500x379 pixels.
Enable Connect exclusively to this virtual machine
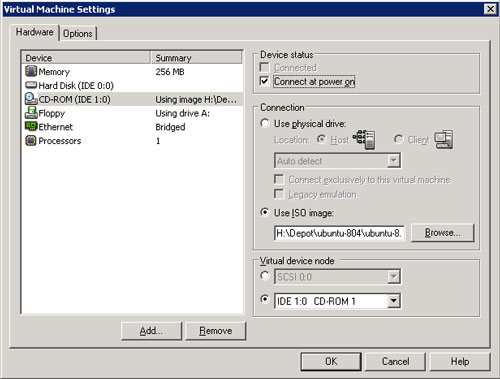[279, 179]
